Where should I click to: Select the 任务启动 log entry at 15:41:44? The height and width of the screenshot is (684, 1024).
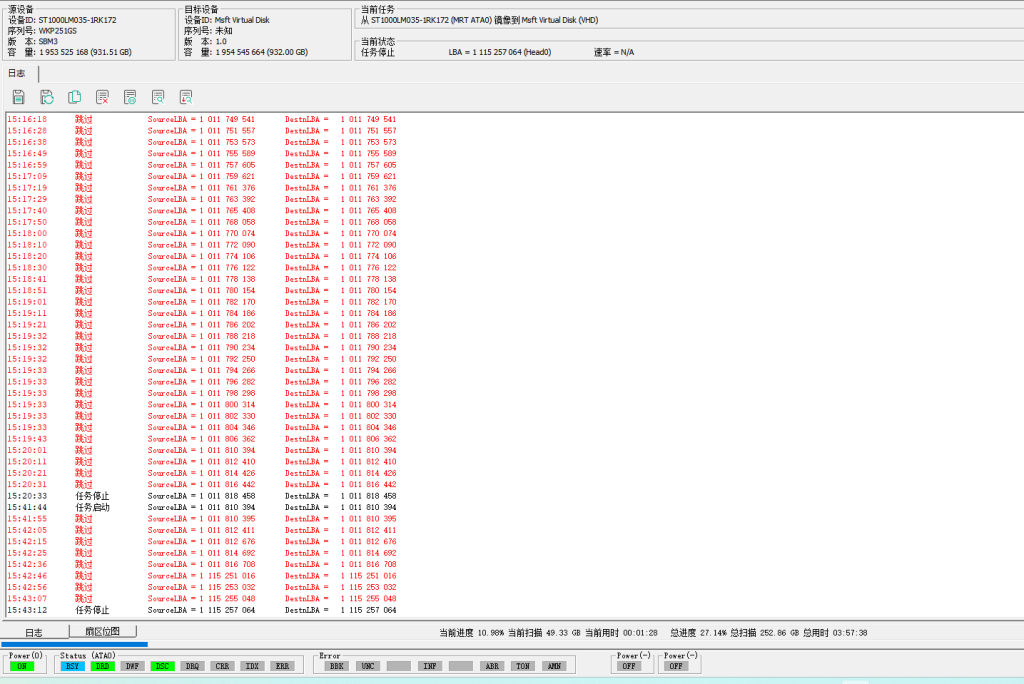click(x=93, y=507)
